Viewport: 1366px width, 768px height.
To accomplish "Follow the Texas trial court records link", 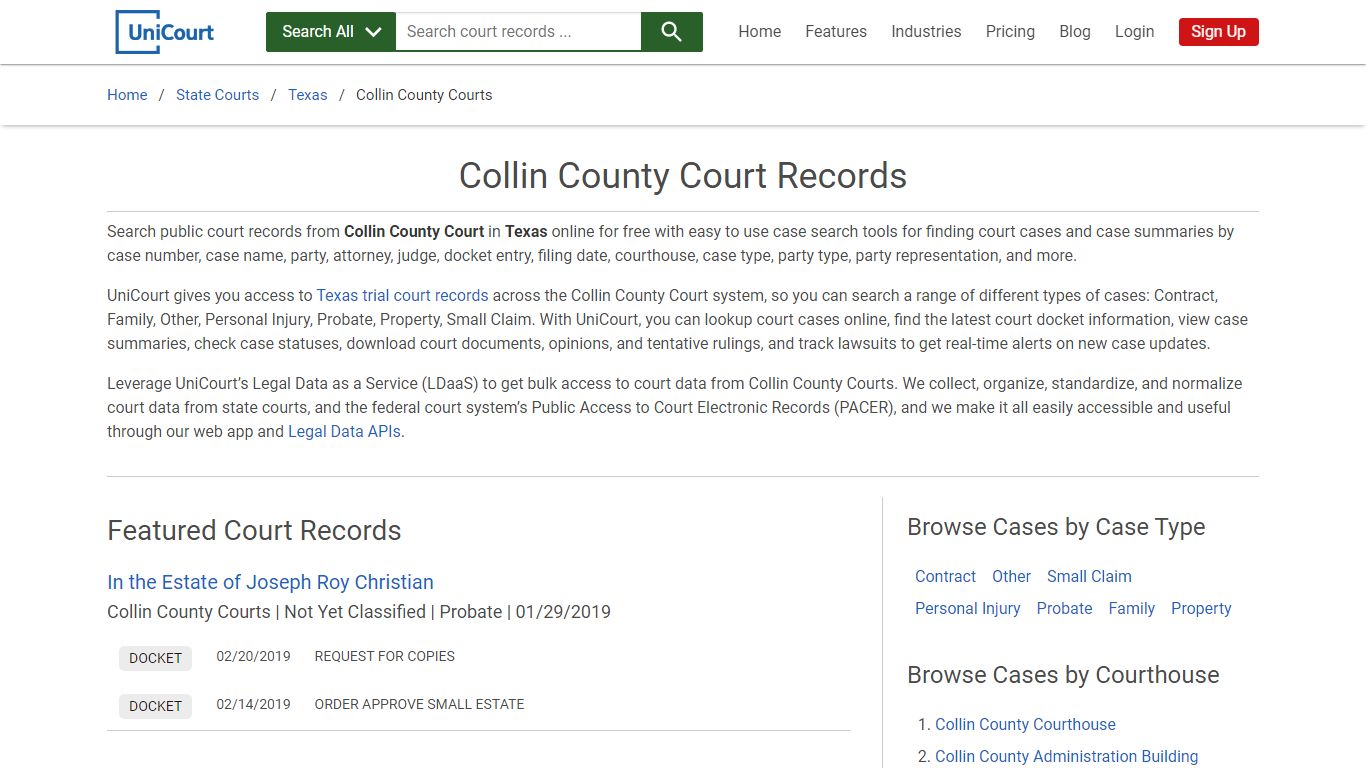I will point(402,296).
